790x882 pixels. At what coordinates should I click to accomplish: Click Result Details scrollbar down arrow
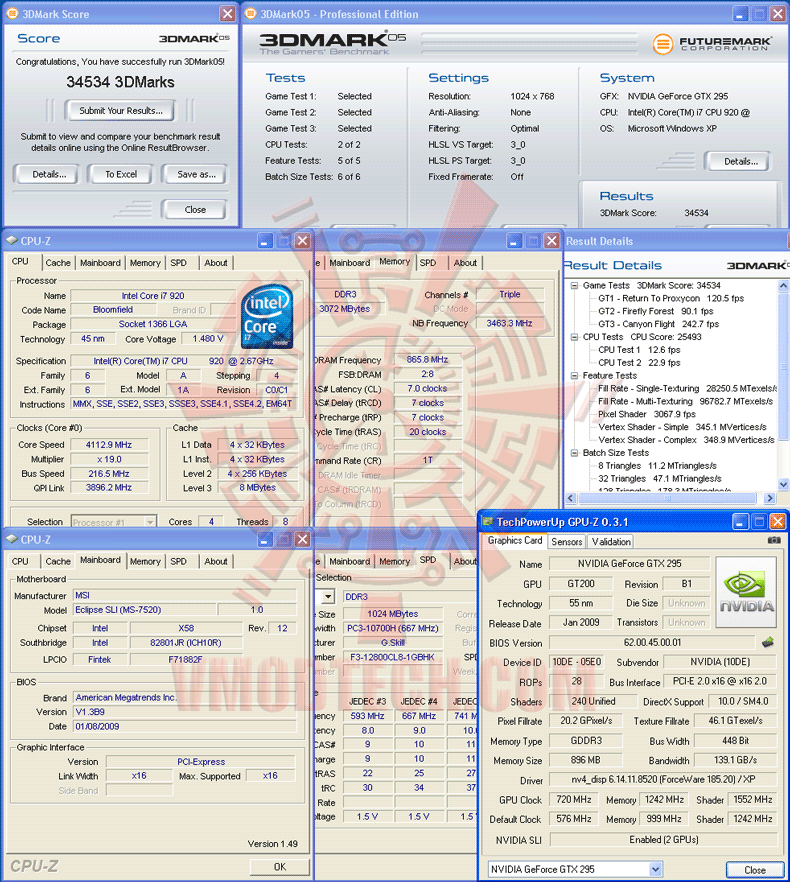pos(783,484)
